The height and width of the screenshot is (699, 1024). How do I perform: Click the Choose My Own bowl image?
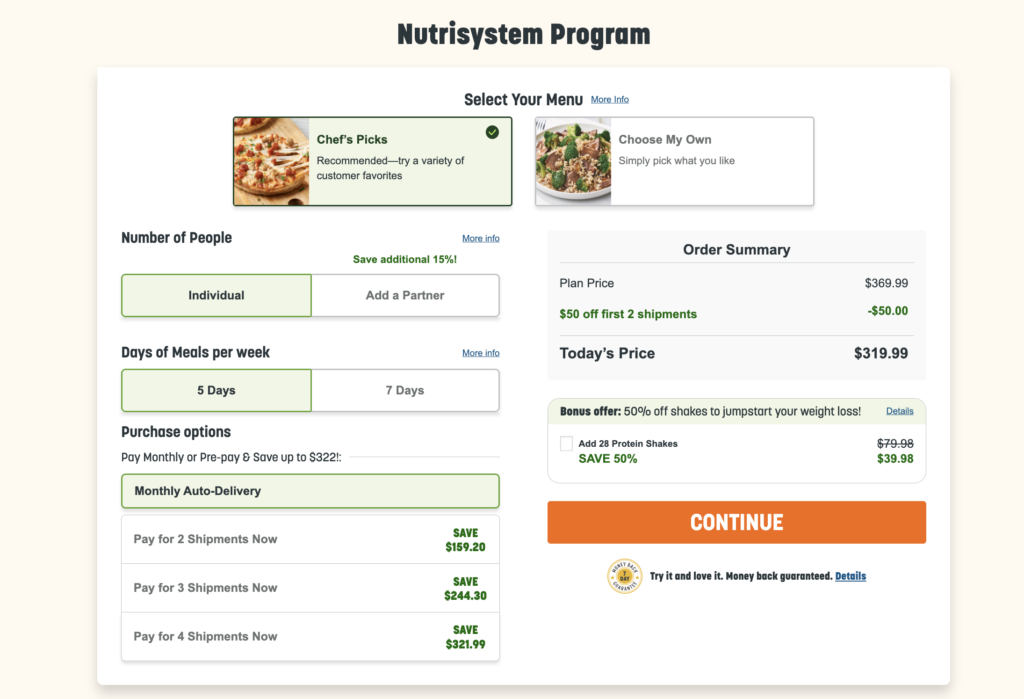[574, 161]
